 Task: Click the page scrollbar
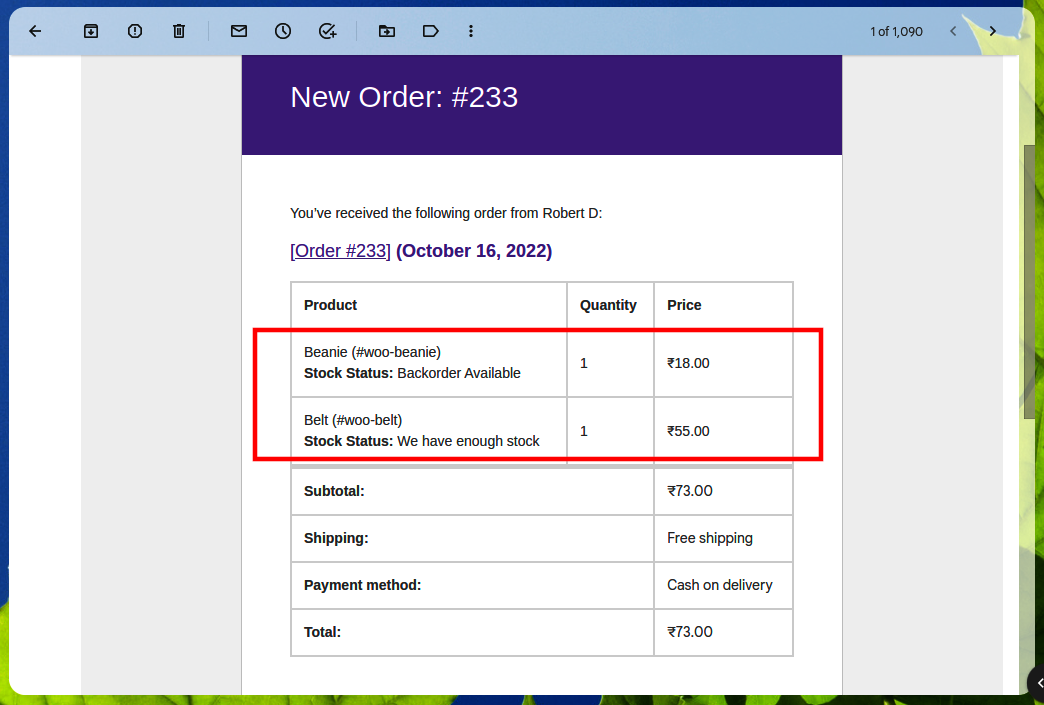point(1029,282)
